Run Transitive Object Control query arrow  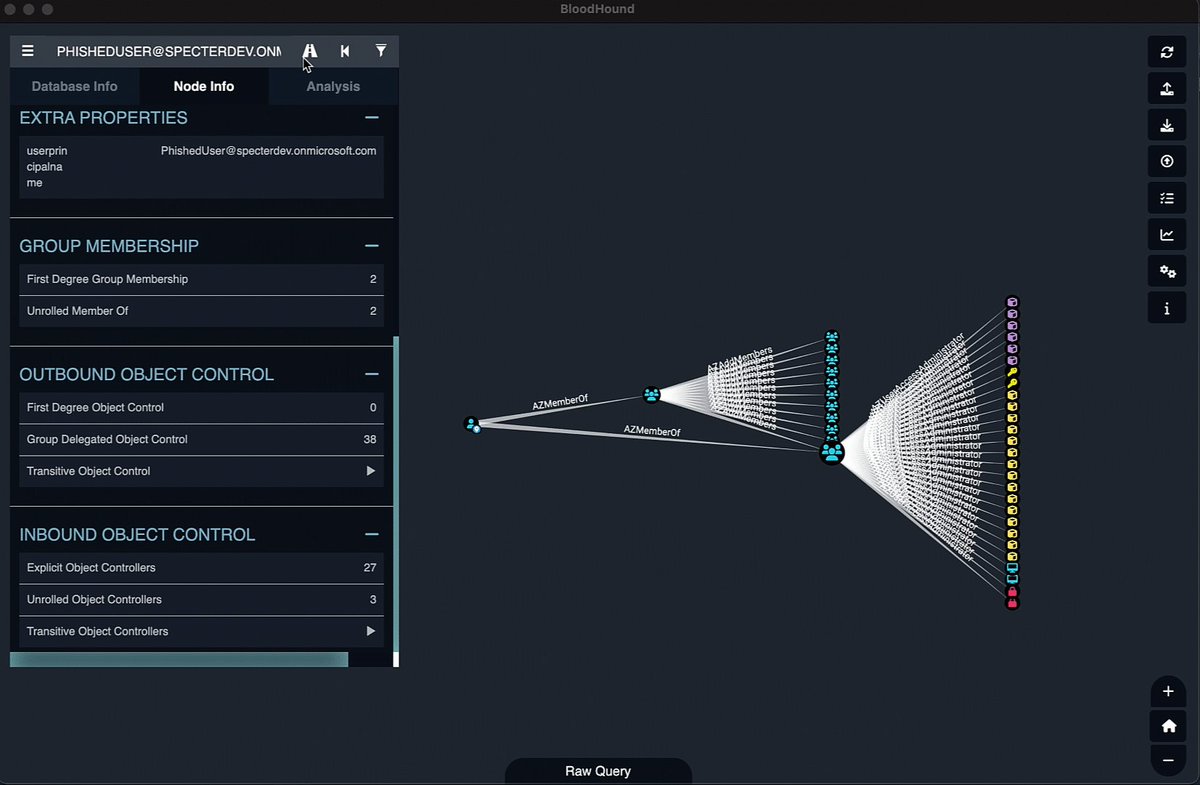(x=371, y=471)
